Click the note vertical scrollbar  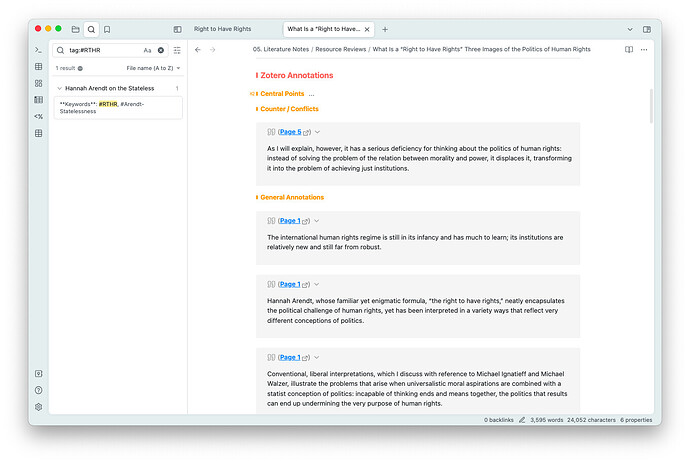coord(651,106)
